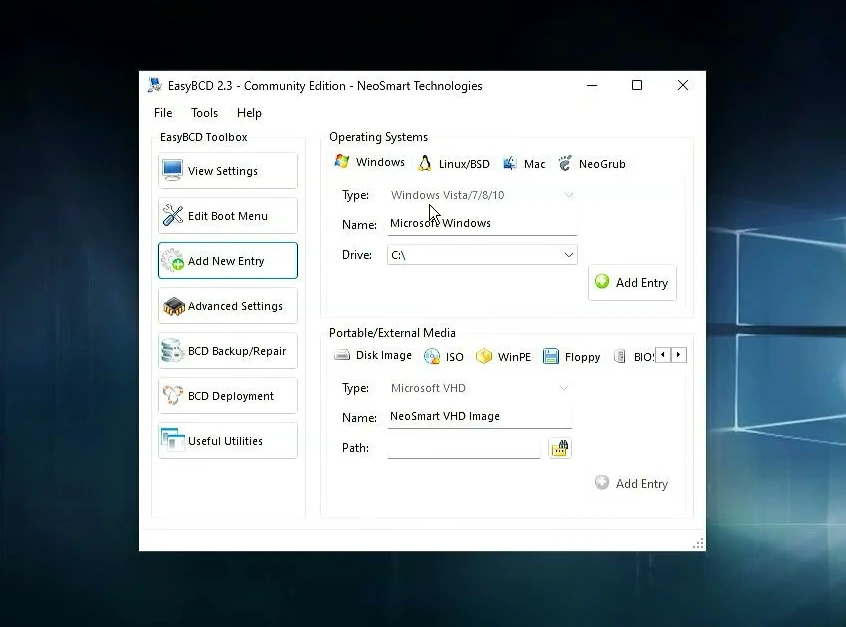Maximize the EasyBCD window
Screen dimensions: 846x627
(x=637, y=85)
